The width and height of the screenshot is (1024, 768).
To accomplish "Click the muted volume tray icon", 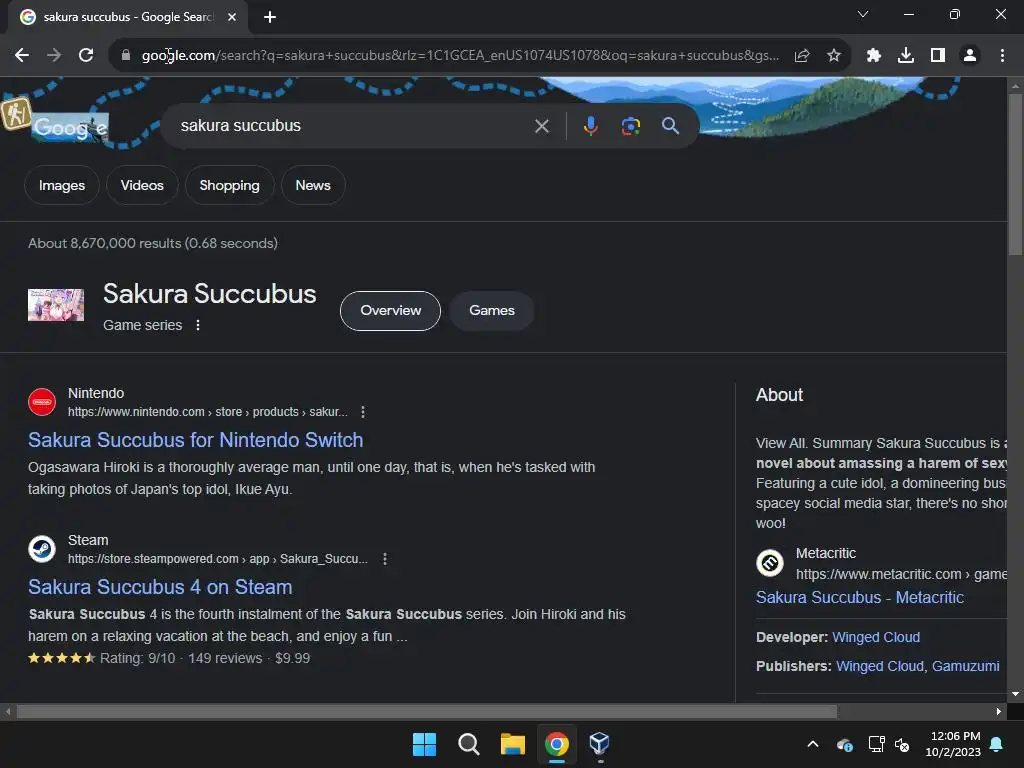I will click(x=902, y=744).
